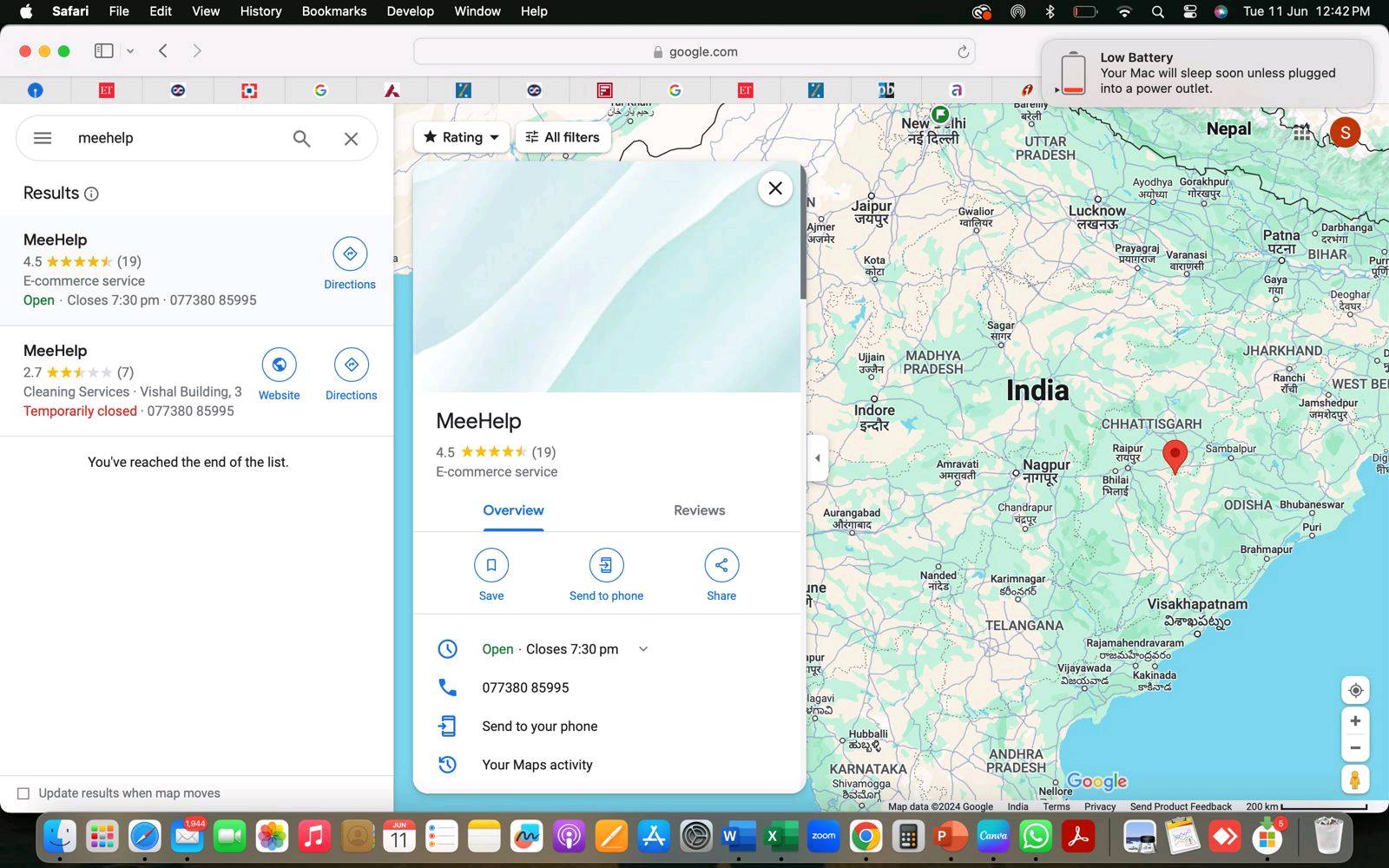Click the phone icon beside 077380 85995
The height and width of the screenshot is (868, 1389).
coord(447,687)
